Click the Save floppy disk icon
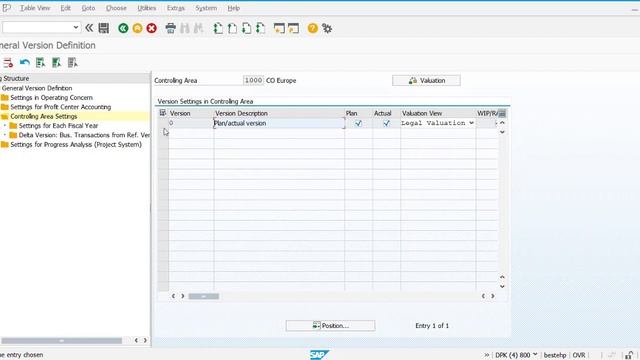This screenshot has height=360, width=640. tap(104, 28)
